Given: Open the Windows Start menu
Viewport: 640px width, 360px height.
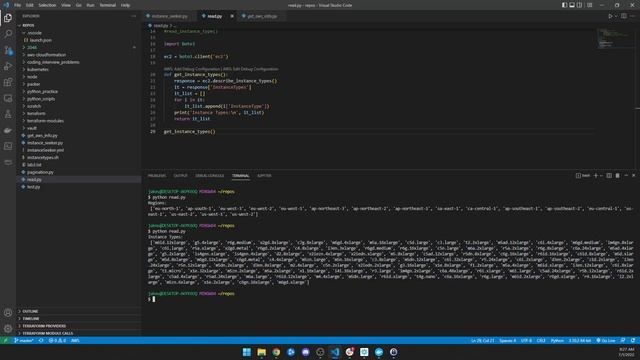Looking at the screenshot, I should pyautogui.click(x=247, y=352).
